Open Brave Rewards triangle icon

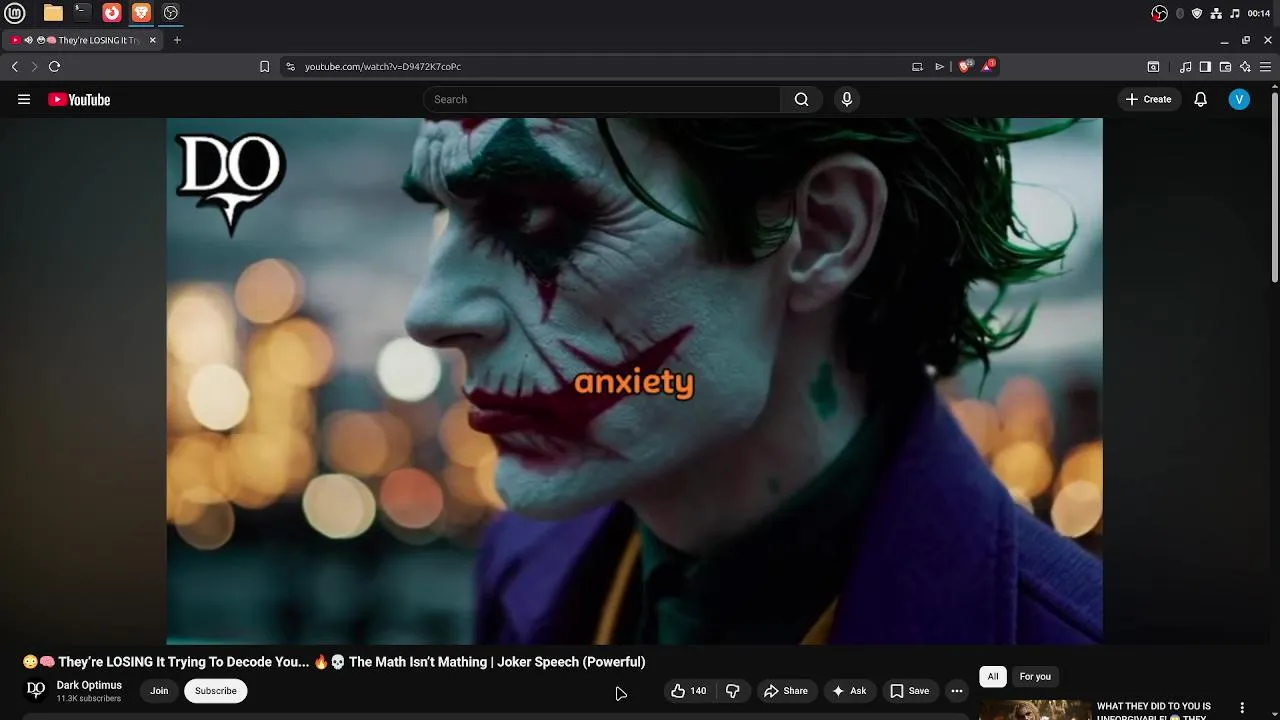988,66
